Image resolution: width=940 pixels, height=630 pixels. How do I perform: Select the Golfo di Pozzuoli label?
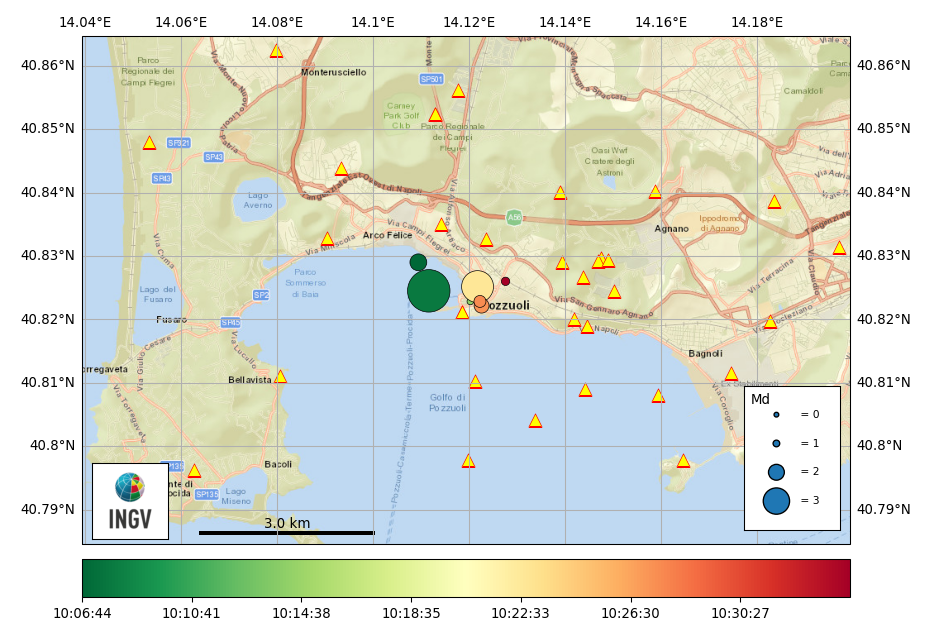pyautogui.click(x=447, y=403)
